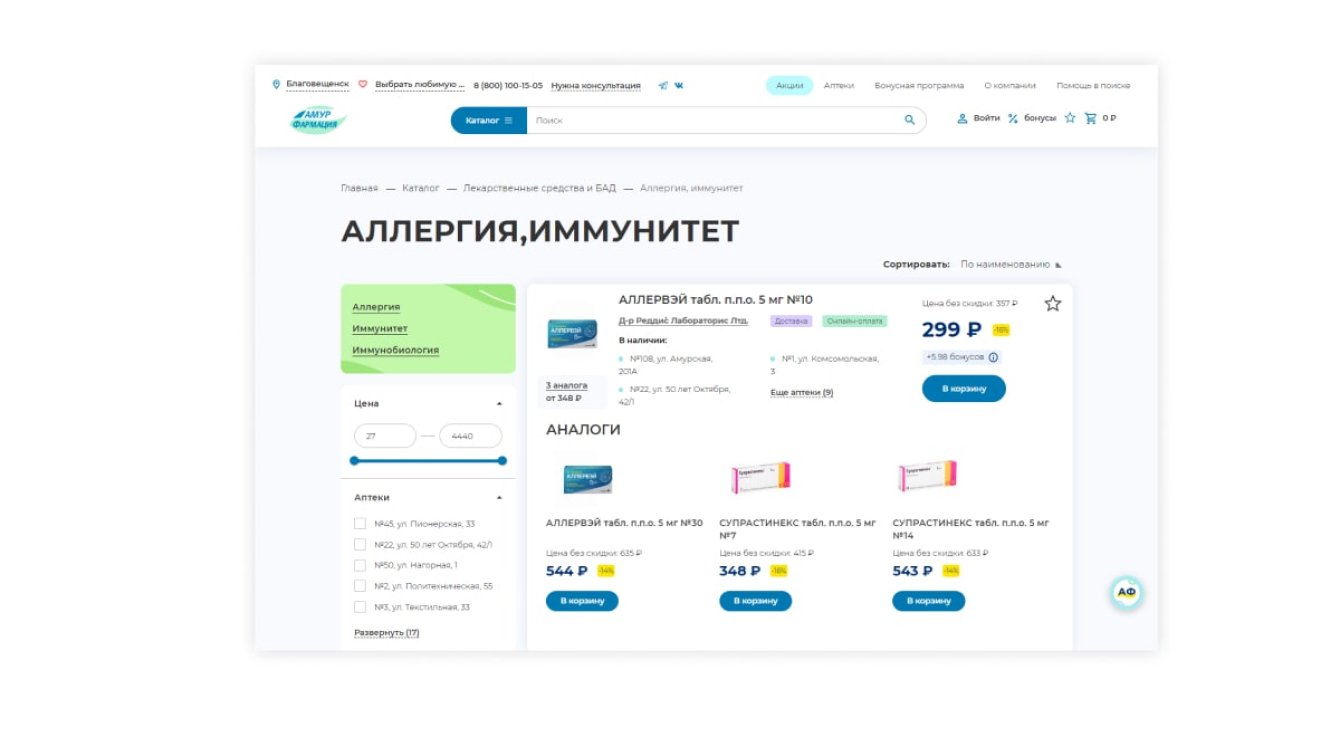Click the magnifier search icon
This screenshot has width=1340, height=734.
tap(909, 120)
